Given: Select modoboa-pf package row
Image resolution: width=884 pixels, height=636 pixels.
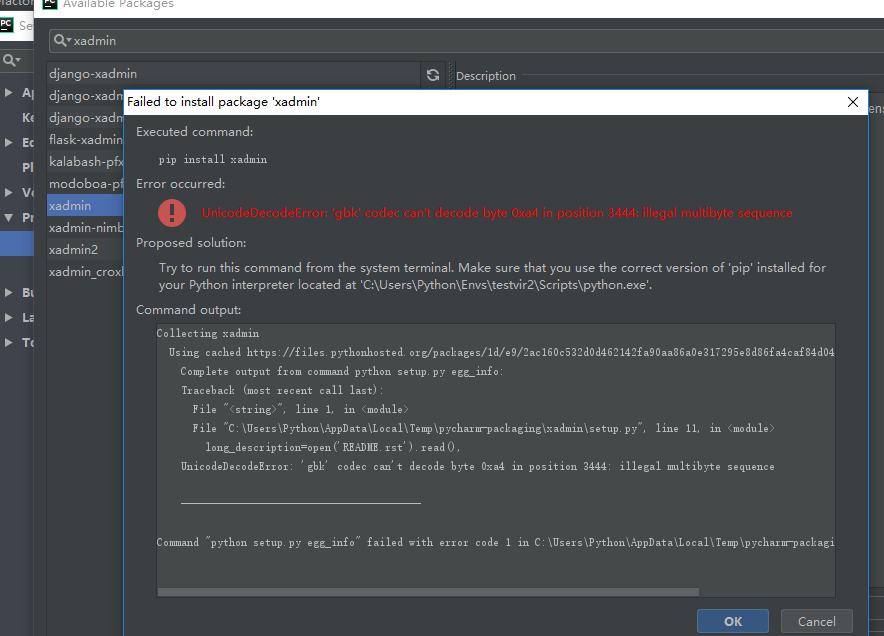Looking at the screenshot, I should (85, 183).
